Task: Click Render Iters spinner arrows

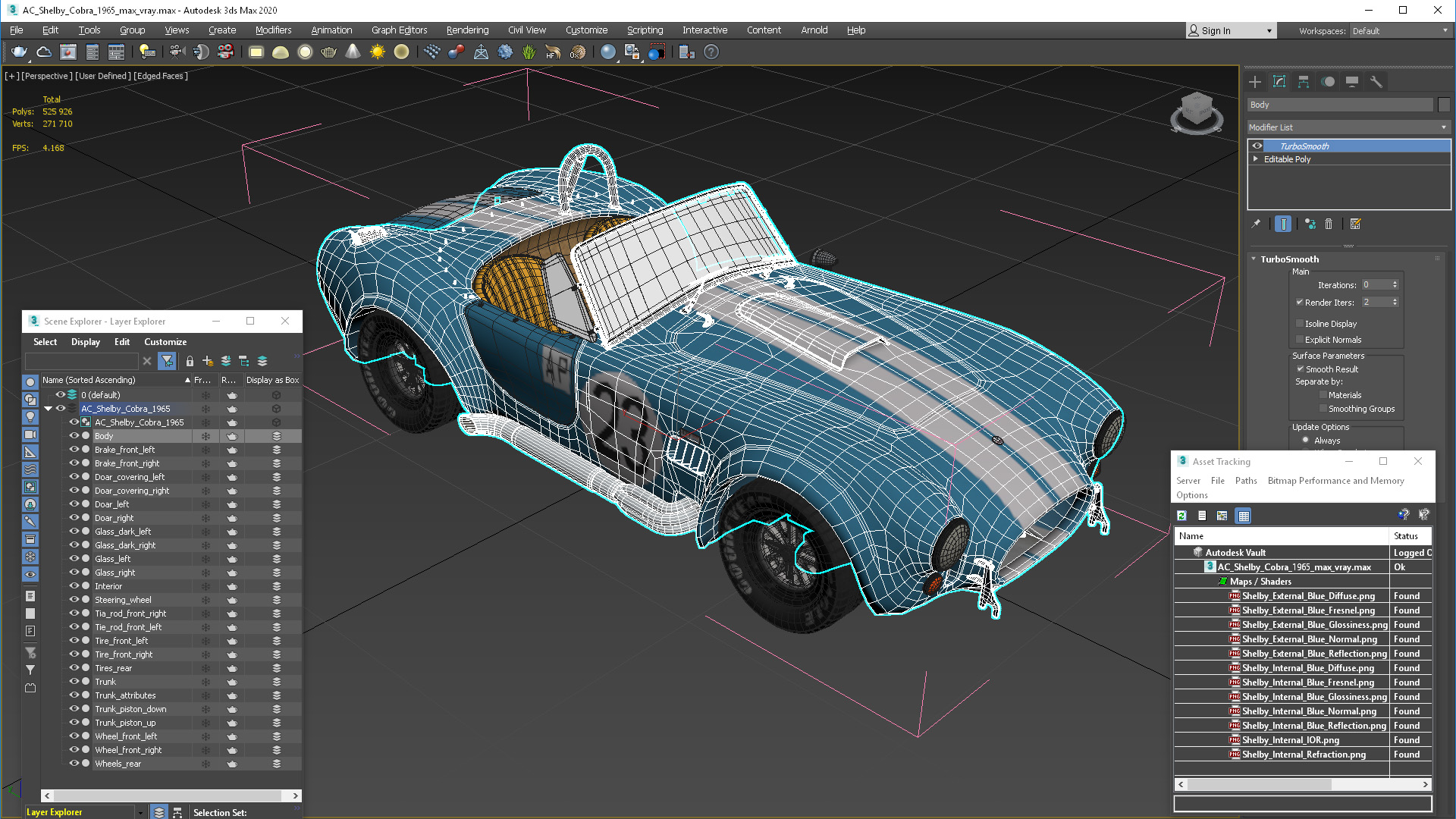Action: pos(1395,302)
